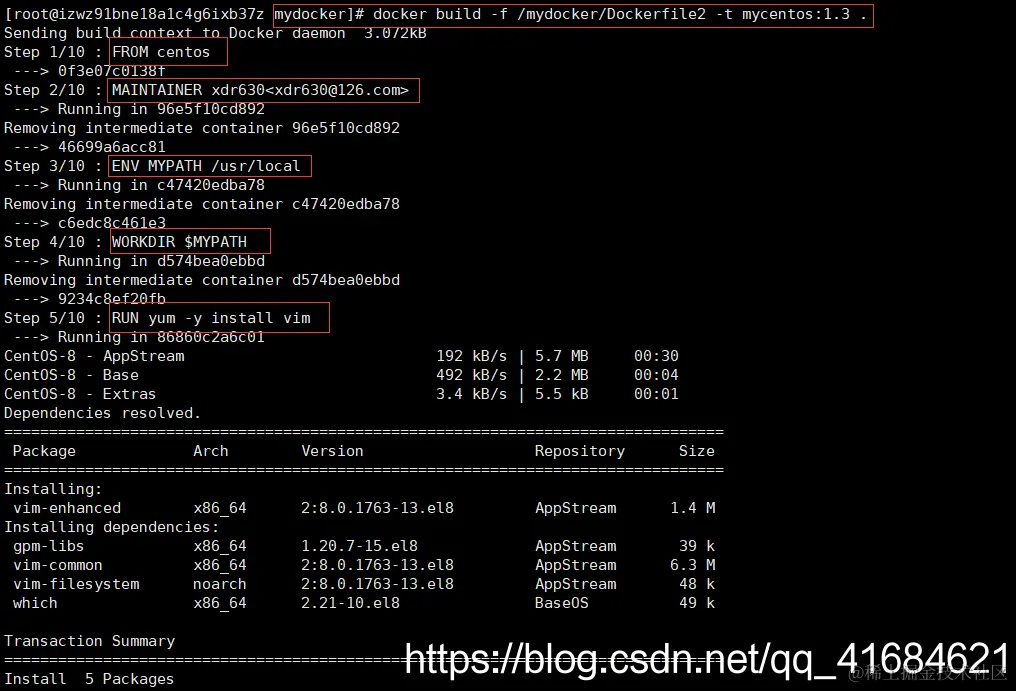Click the '00:30' elapsed time
Viewport: 1016px width, 691px height.
[656, 356]
